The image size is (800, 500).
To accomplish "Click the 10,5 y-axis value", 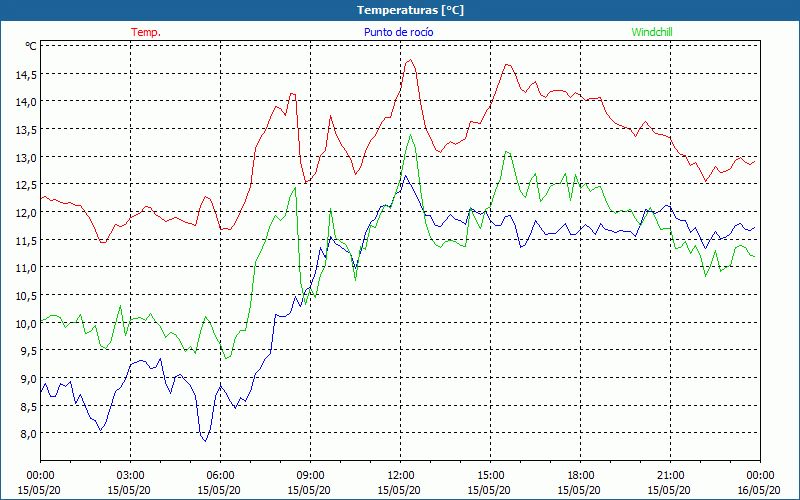I will (26, 296).
